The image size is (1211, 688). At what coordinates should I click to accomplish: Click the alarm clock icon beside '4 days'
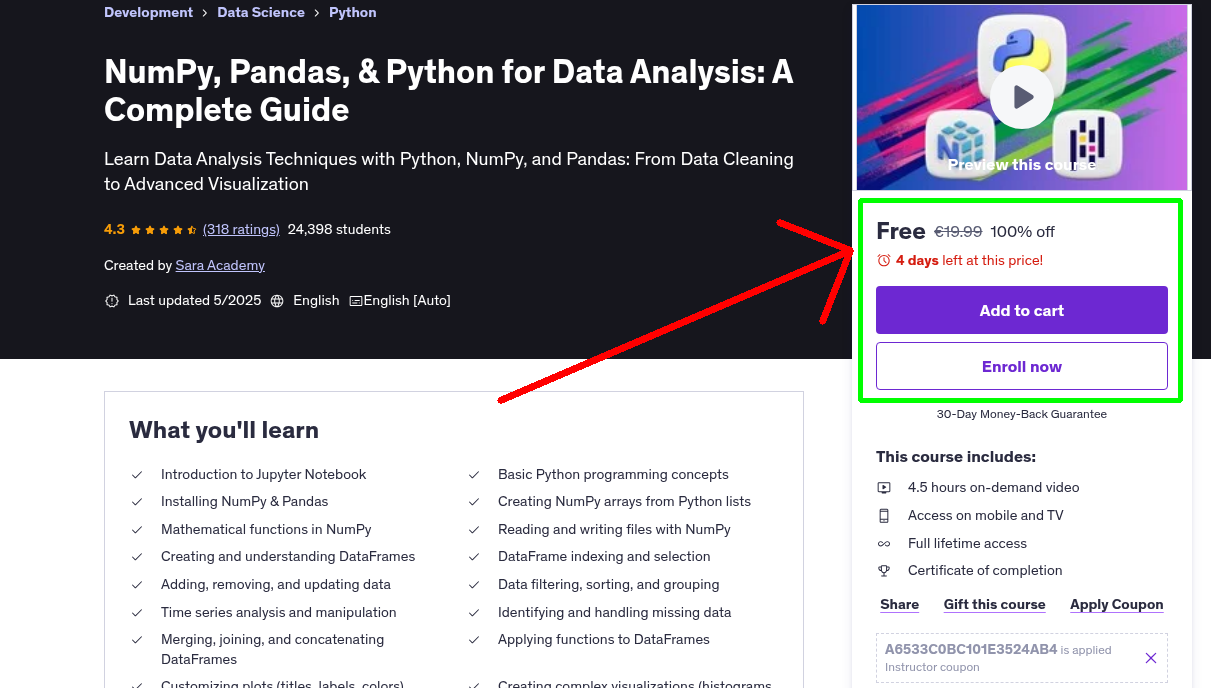884,260
